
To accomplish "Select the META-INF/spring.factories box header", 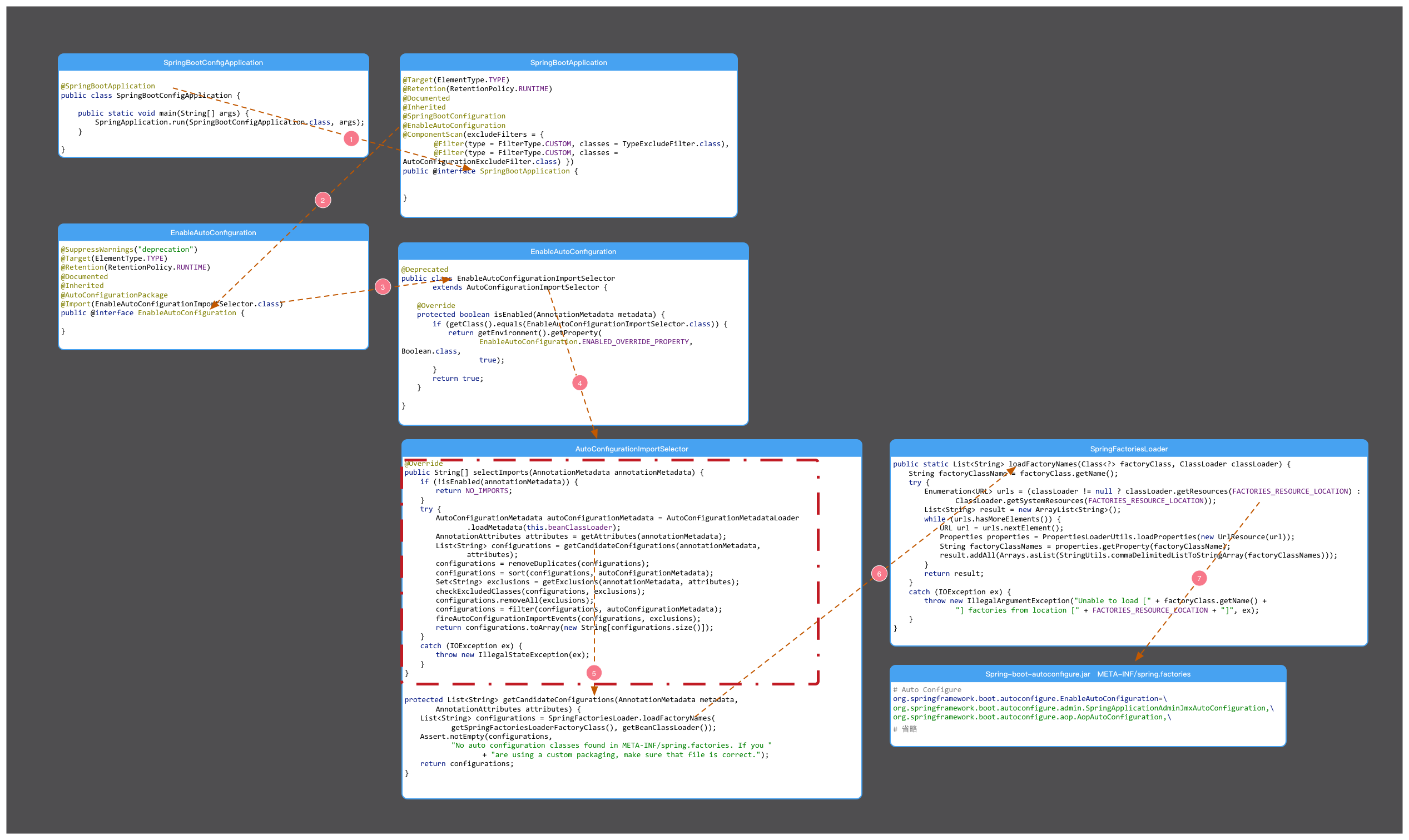I will coord(1087,674).
